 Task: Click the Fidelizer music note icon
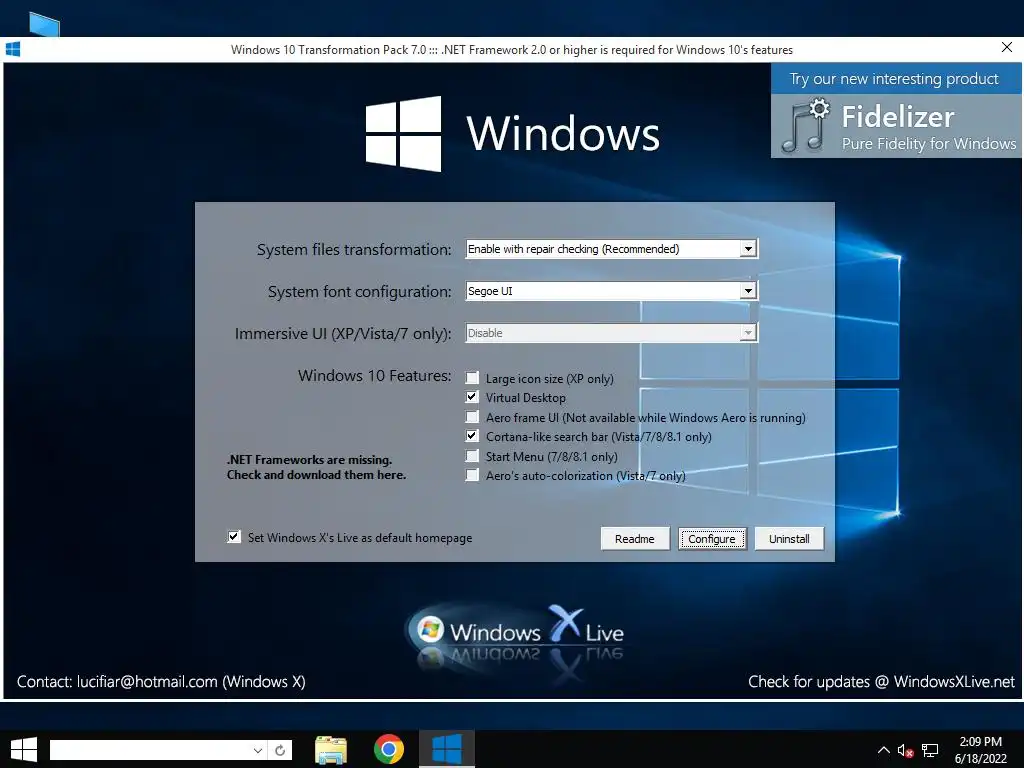[x=805, y=126]
